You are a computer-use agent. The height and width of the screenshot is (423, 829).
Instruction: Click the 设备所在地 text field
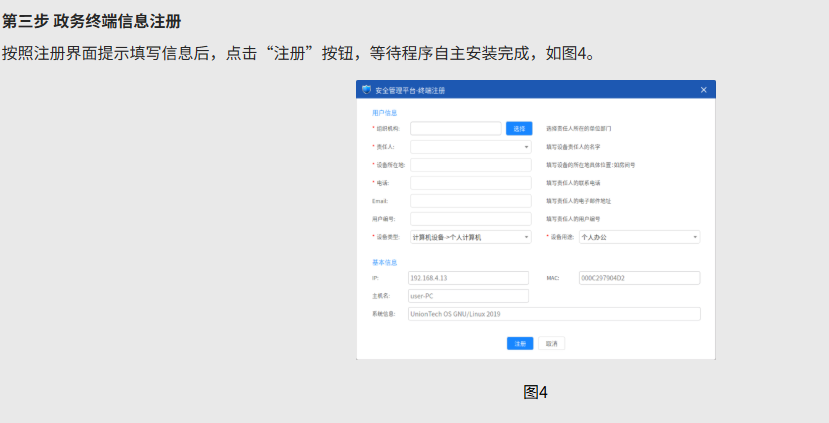tap(470, 165)
